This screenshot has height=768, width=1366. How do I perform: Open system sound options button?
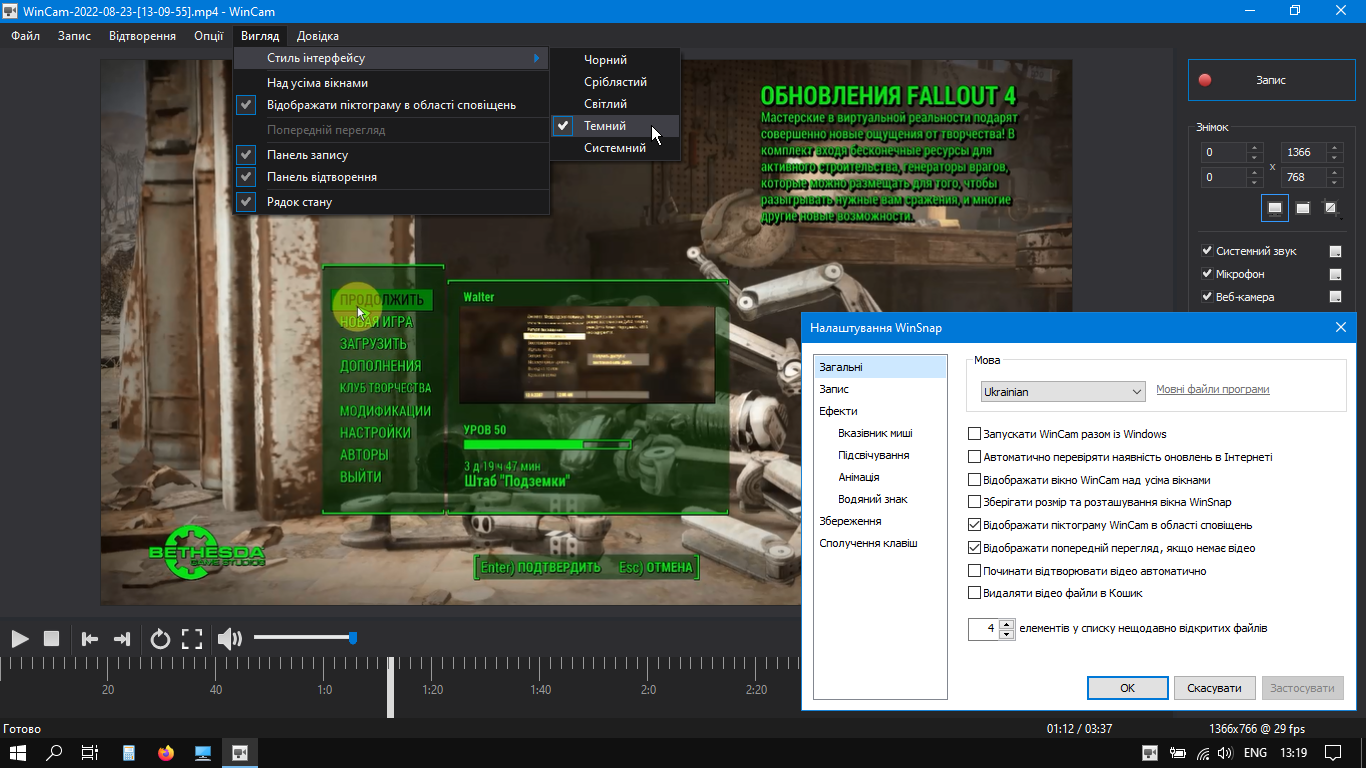tap(1335, 251)
